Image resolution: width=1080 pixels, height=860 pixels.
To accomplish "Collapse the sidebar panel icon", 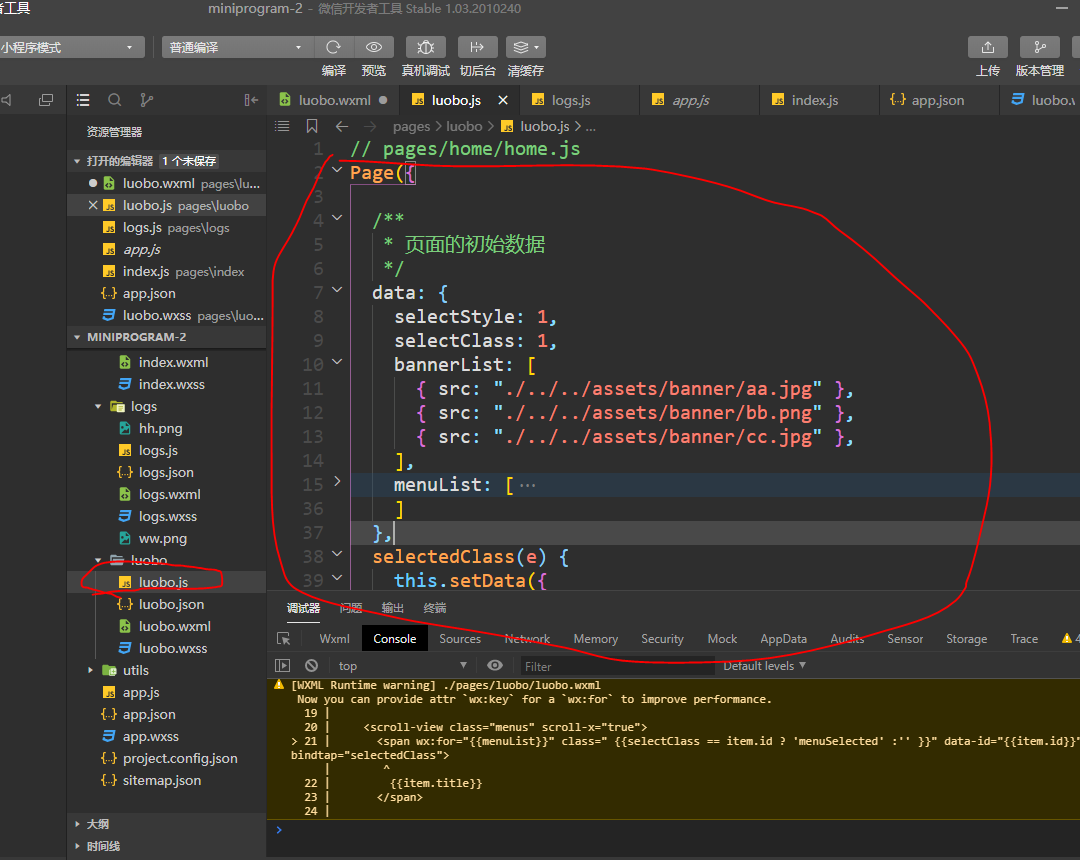I will coord(251,100).
